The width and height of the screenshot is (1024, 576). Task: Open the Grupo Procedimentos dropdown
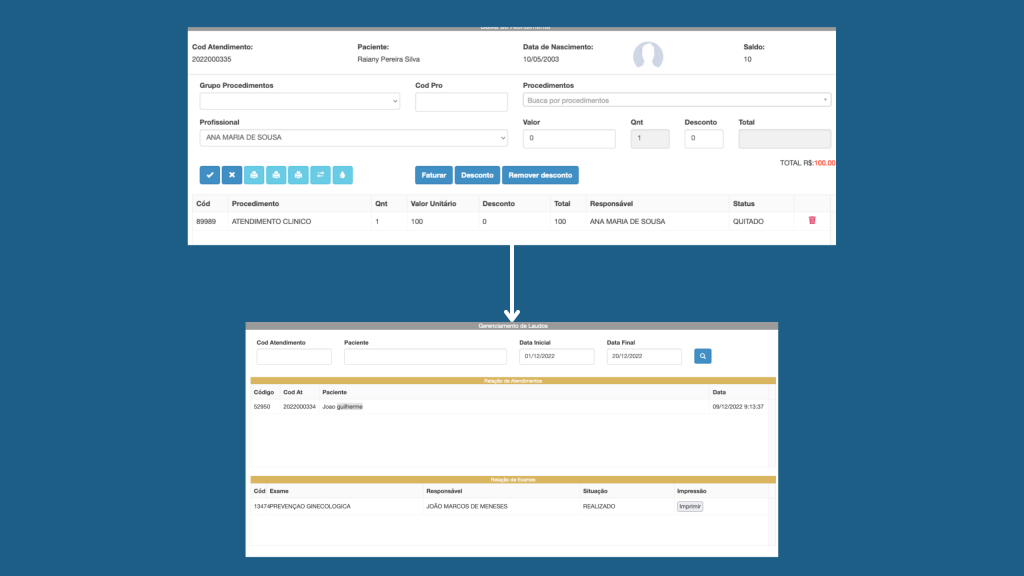click(300, 101)
